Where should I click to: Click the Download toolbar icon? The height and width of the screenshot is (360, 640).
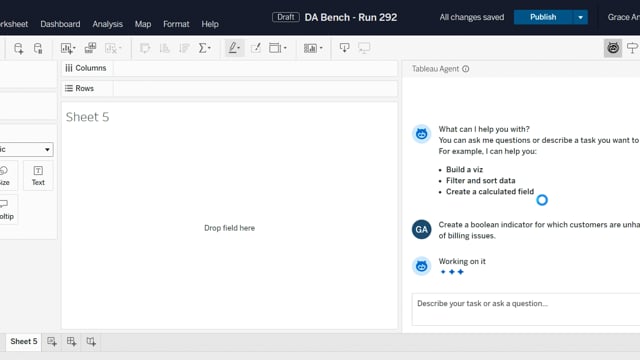pyautogui.click(x=344, y=48)
